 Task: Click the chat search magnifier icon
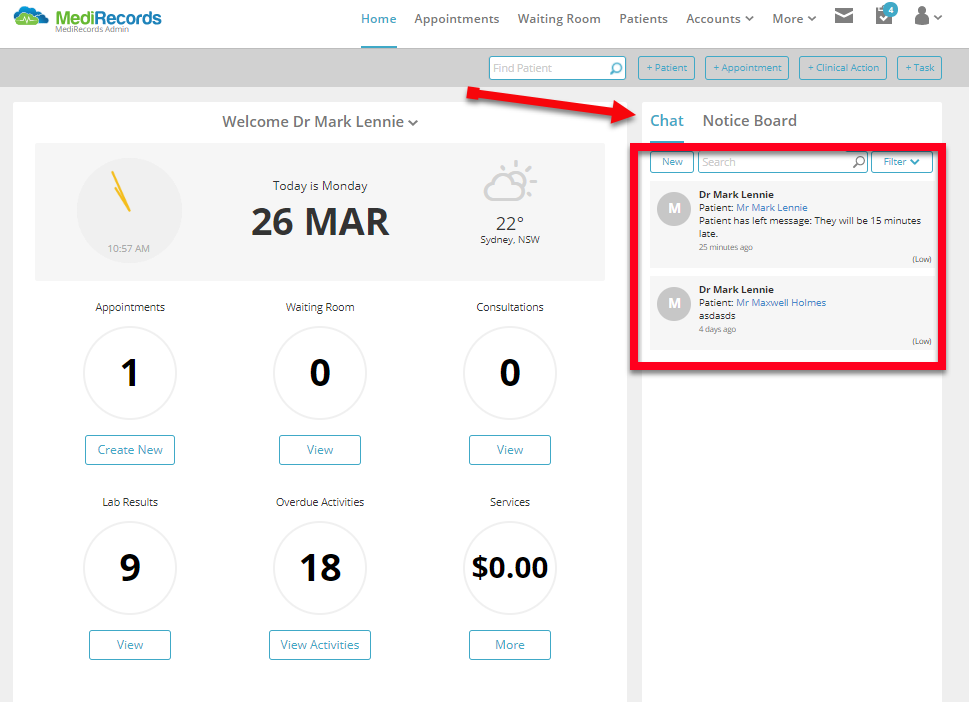click(859, 162)
